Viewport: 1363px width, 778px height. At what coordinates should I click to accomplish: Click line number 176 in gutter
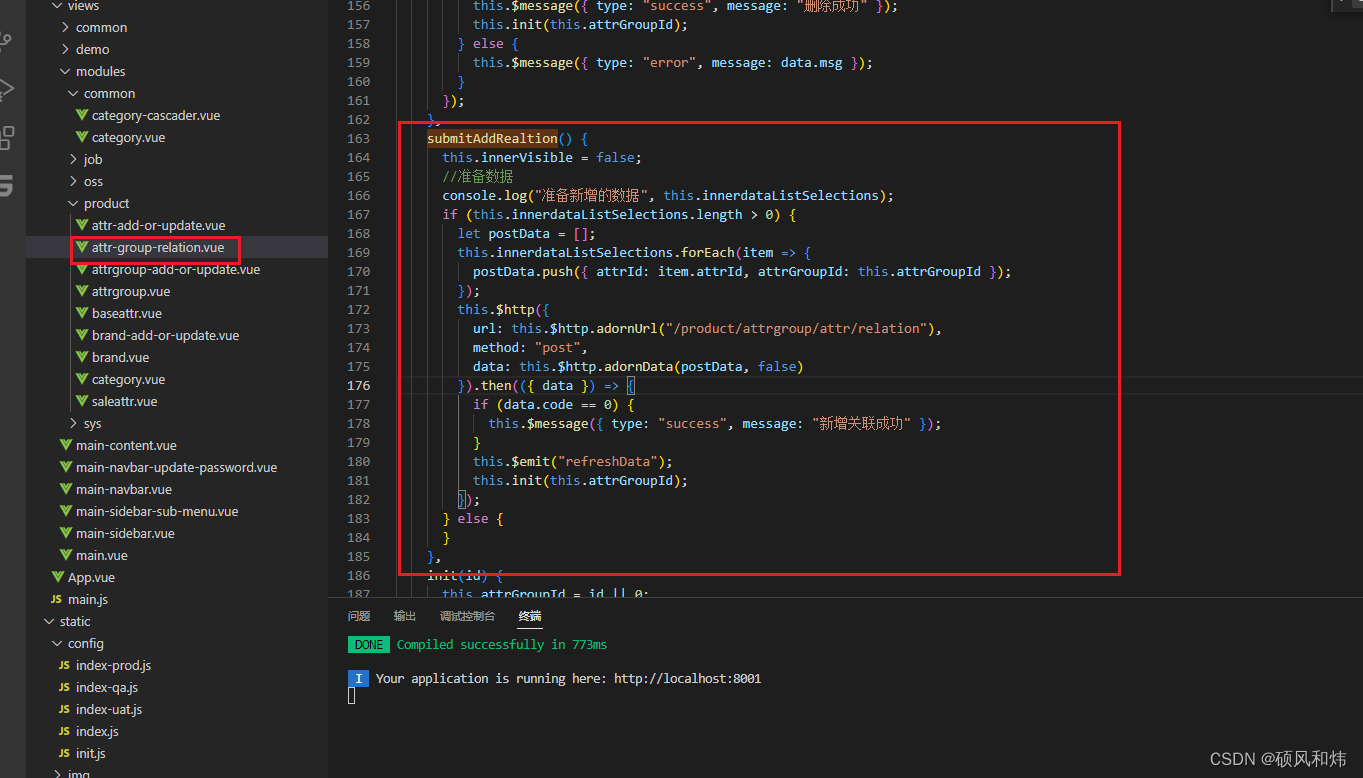pyautogui.click(x=358, y=386)
